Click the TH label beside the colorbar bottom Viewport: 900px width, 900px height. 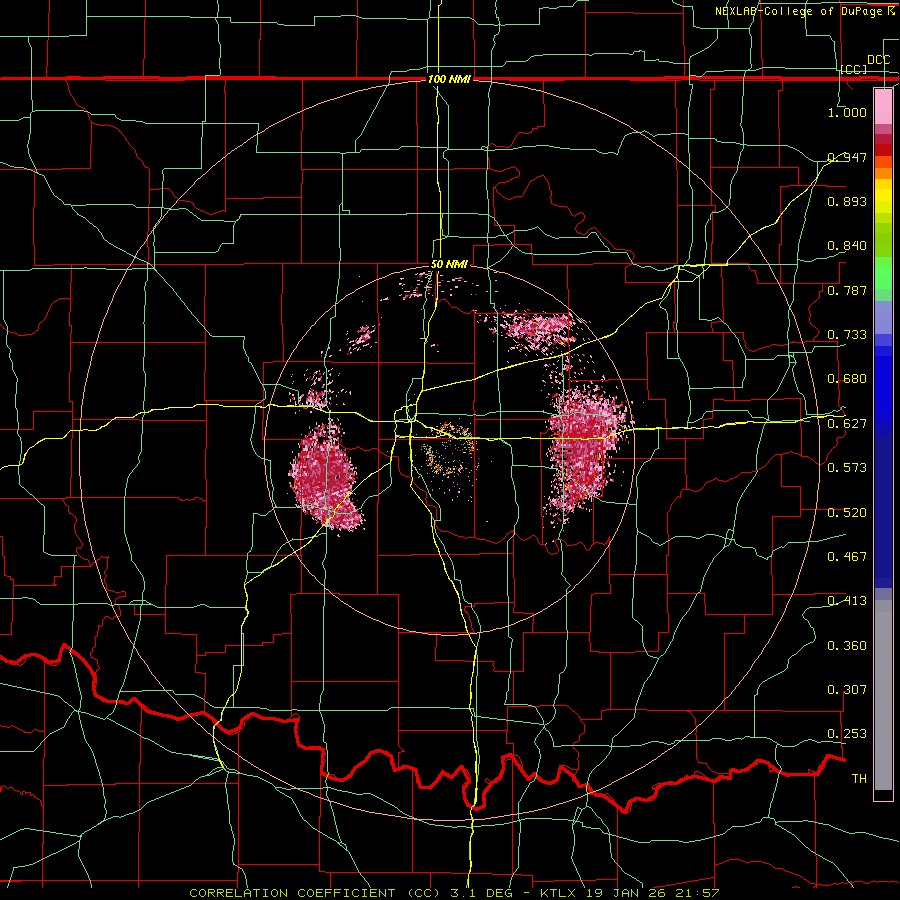859,778
